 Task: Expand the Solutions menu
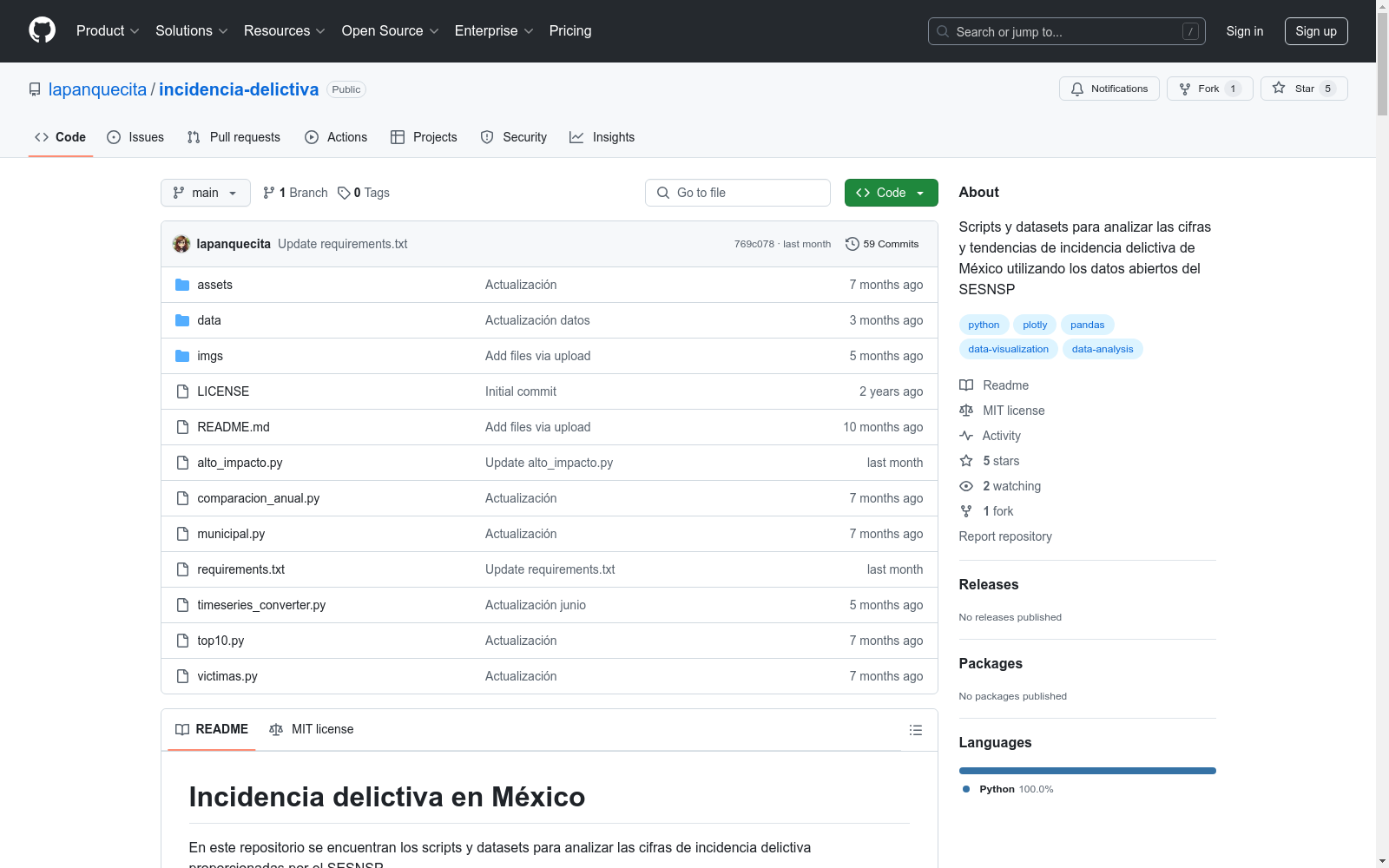coord(192,31)
